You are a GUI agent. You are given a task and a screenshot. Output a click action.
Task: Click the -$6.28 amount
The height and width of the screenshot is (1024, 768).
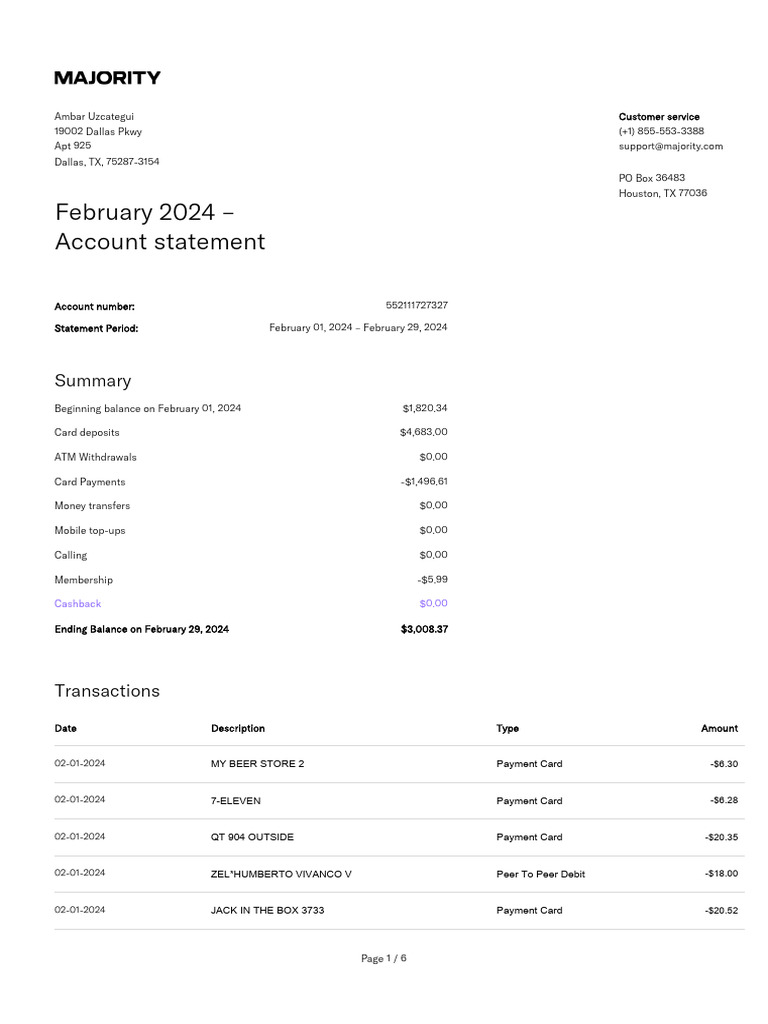724,801
